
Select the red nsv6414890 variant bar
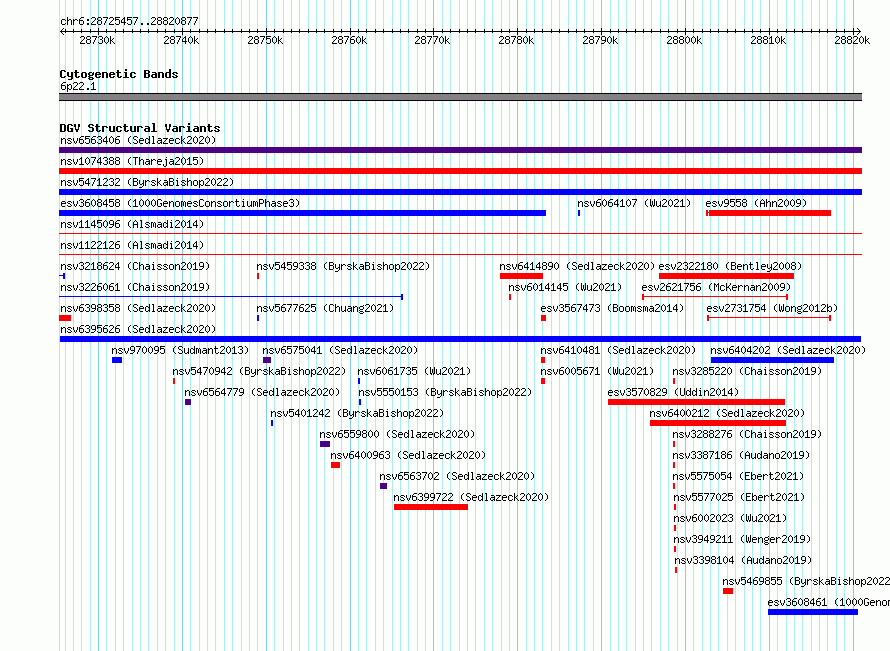521,276
